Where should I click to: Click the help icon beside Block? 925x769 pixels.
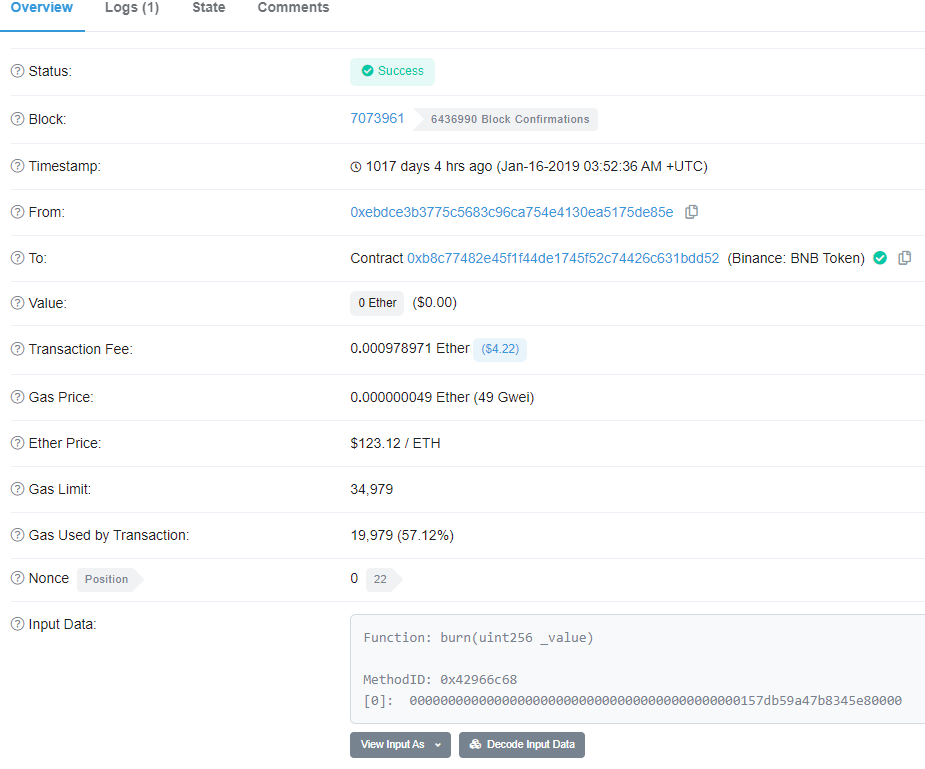[17, 119]
